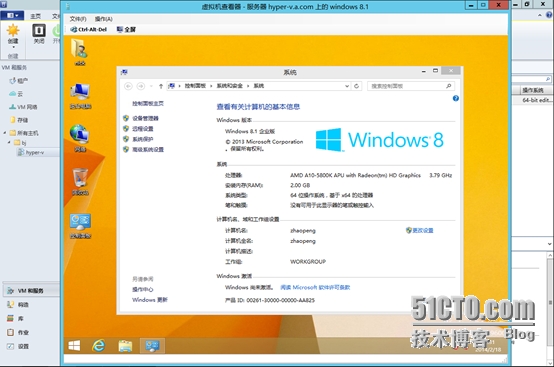Open 远程设置 link
Screen dimensions: 554x367
pyautogui.click(x=143, y=129)
